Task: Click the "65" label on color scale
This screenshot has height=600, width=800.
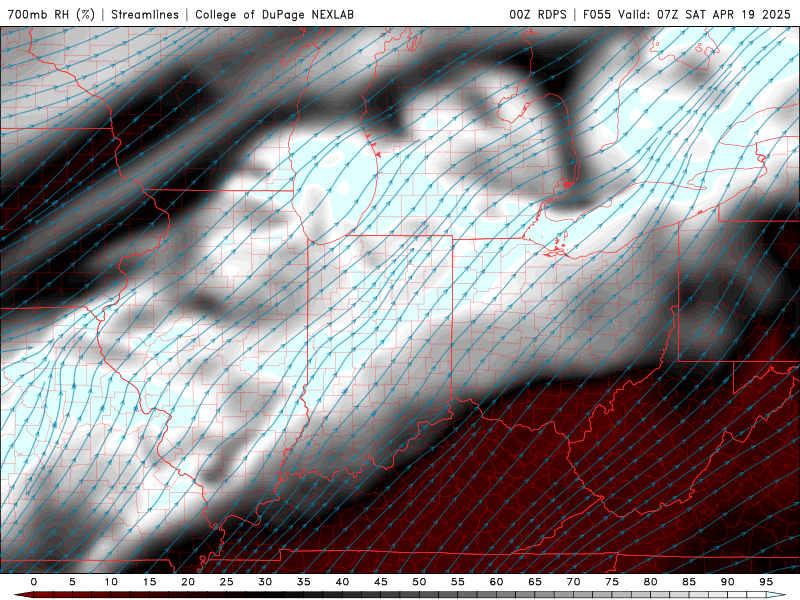Action: click(535, 582)
